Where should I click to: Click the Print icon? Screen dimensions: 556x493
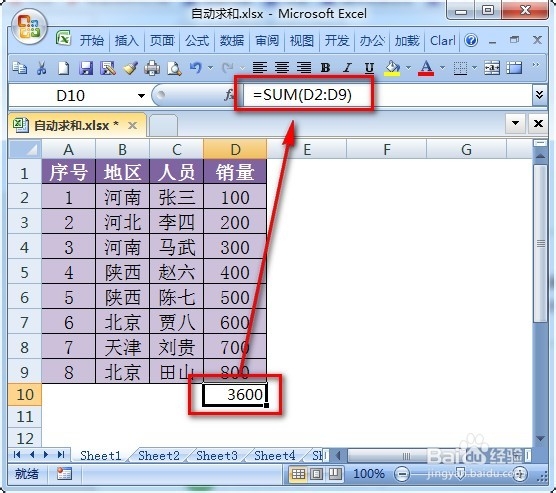[152, 67]
